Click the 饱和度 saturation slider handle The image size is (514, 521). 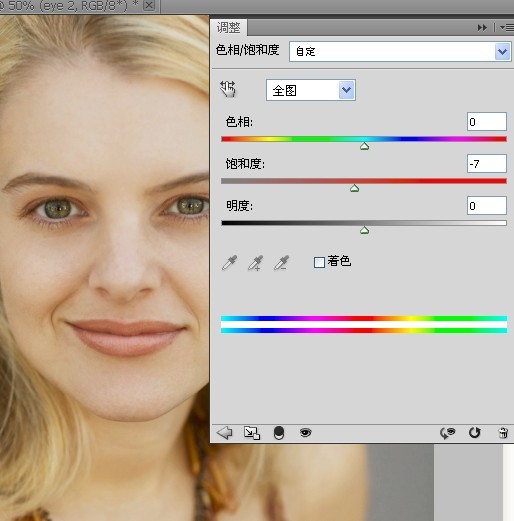[x=354, y=188]
